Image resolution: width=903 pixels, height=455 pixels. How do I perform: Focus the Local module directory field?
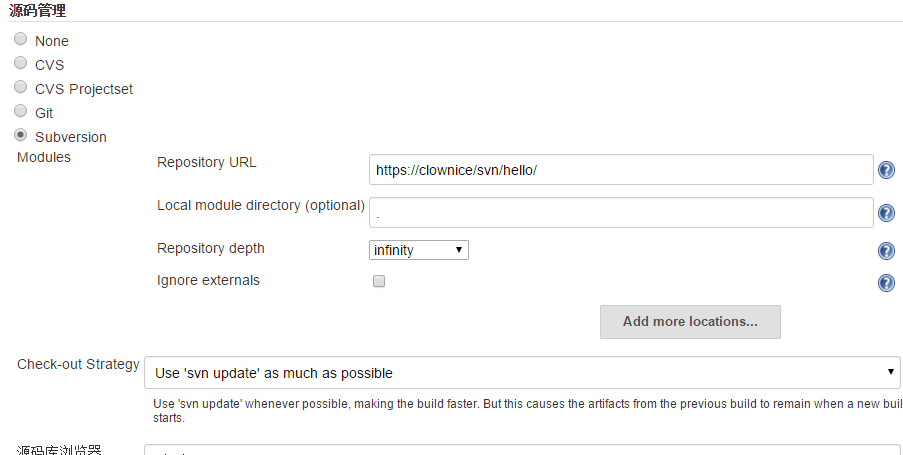coord(621,213)
